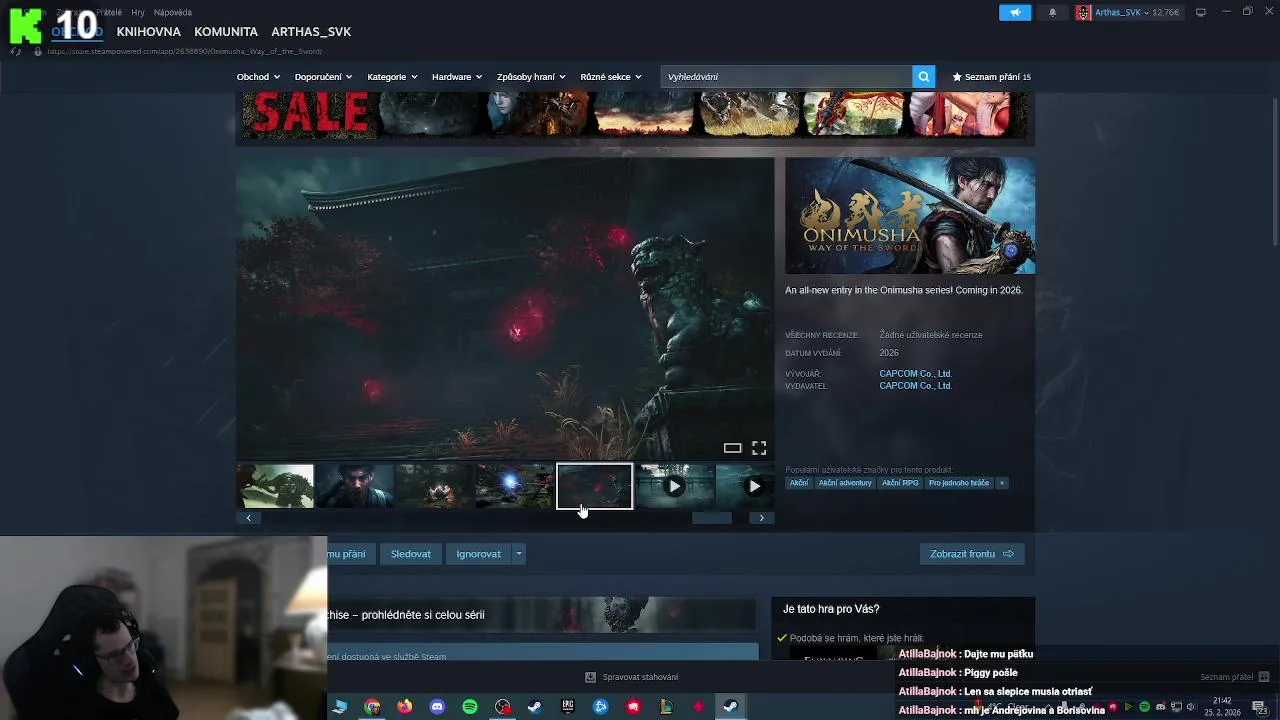Show previous thumbnails with left arrow

248,518
